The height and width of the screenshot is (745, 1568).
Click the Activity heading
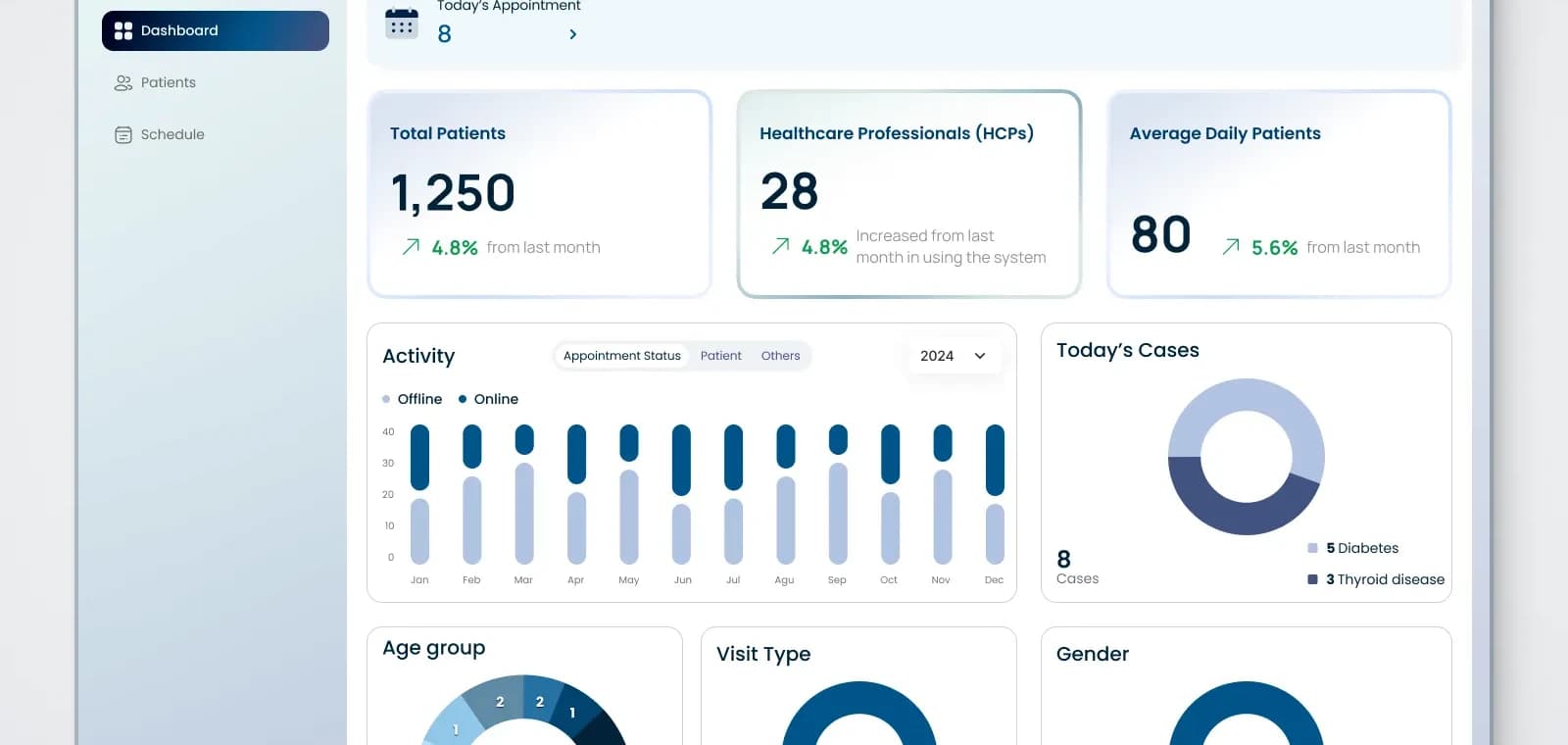point(418,356)
